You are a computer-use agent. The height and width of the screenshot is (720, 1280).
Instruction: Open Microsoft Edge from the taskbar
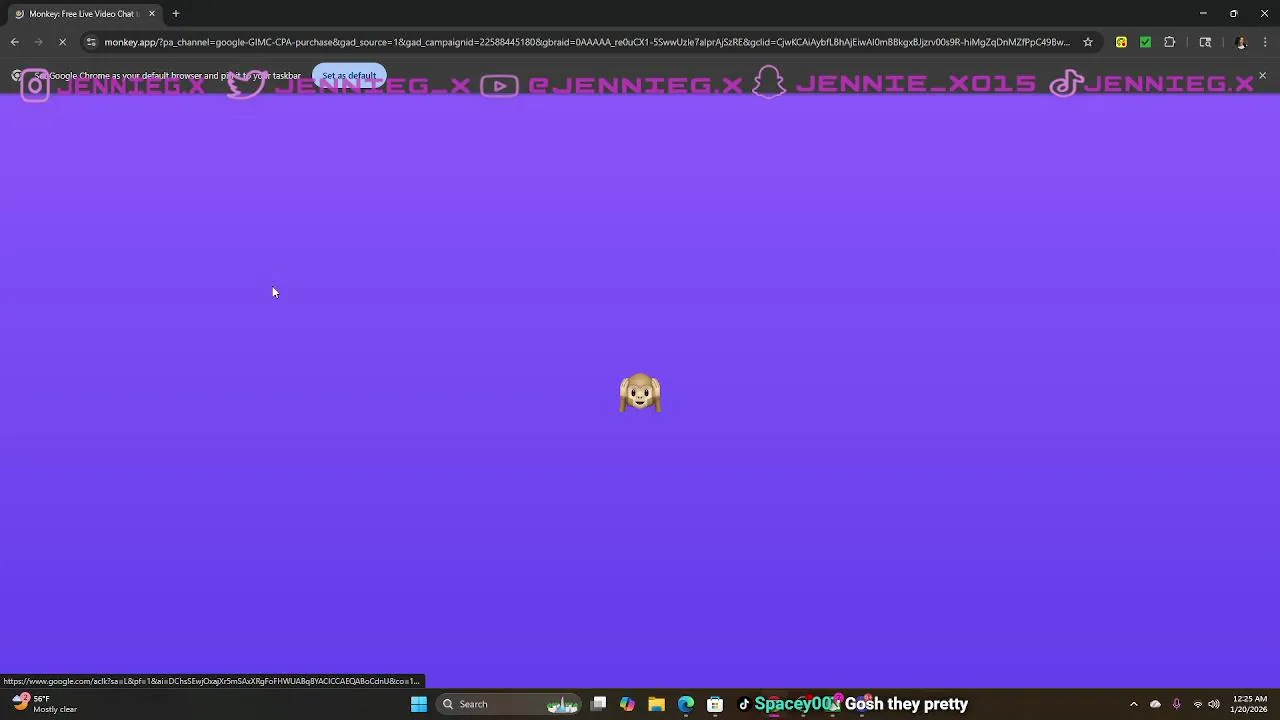[x=686, y=704]
